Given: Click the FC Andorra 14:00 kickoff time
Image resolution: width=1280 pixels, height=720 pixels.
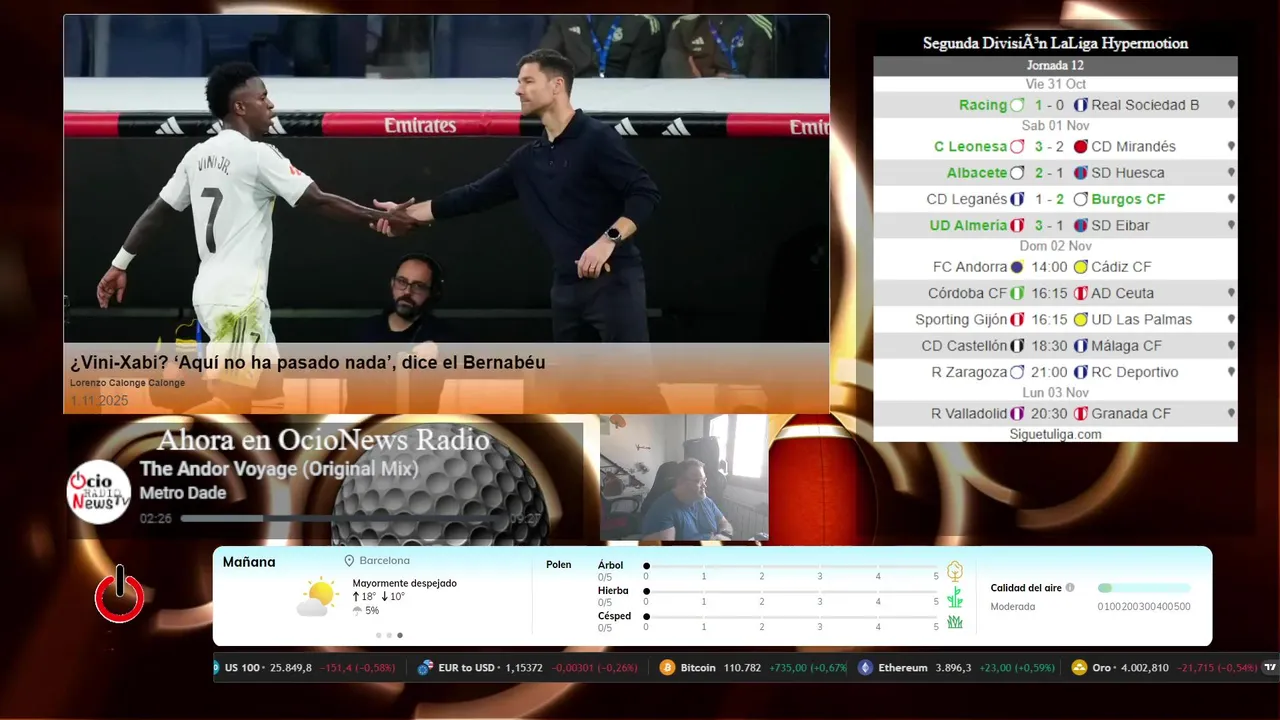Looking at the screenshot, I should pos(1049,267).
